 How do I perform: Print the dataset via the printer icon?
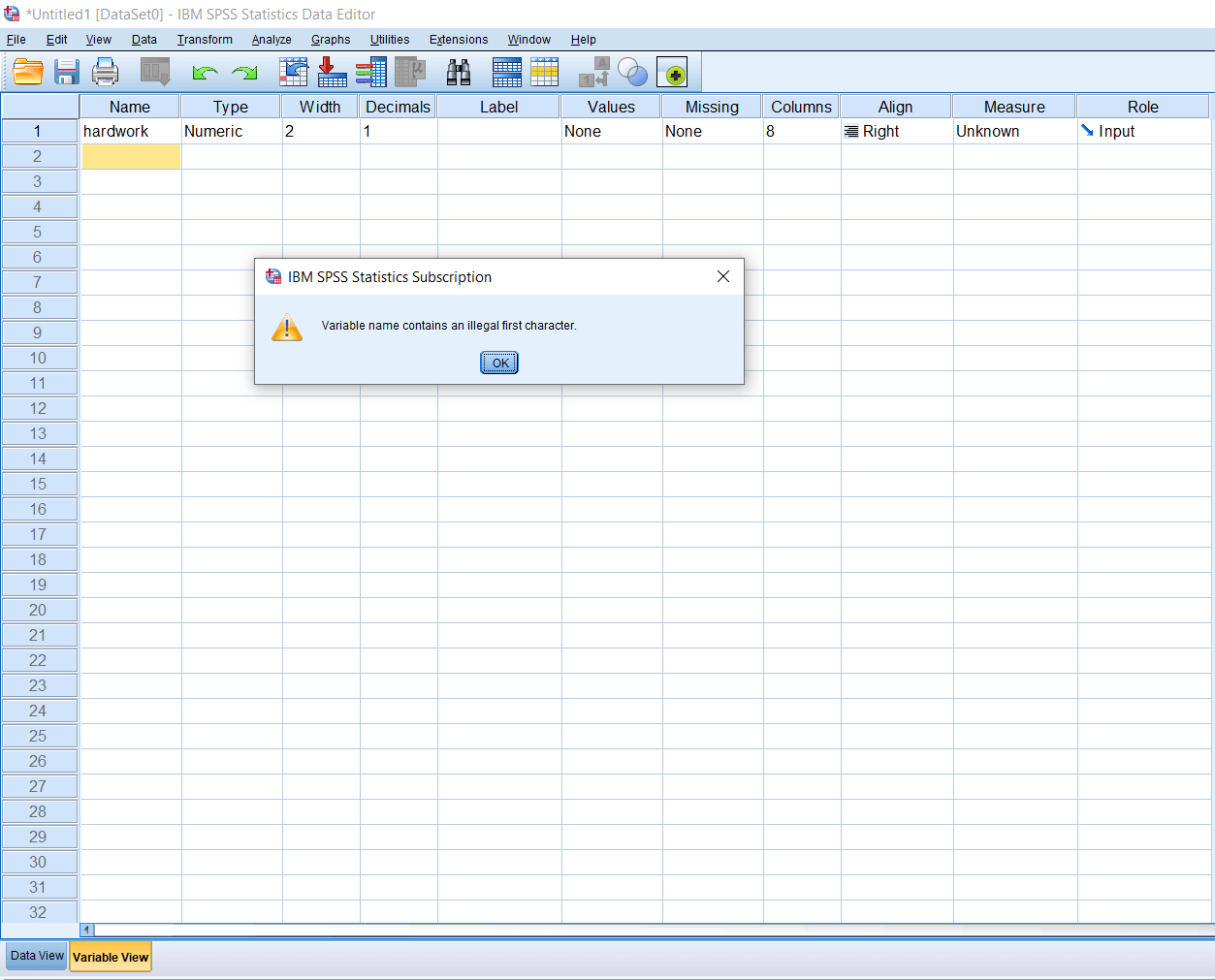click(105, 72)
